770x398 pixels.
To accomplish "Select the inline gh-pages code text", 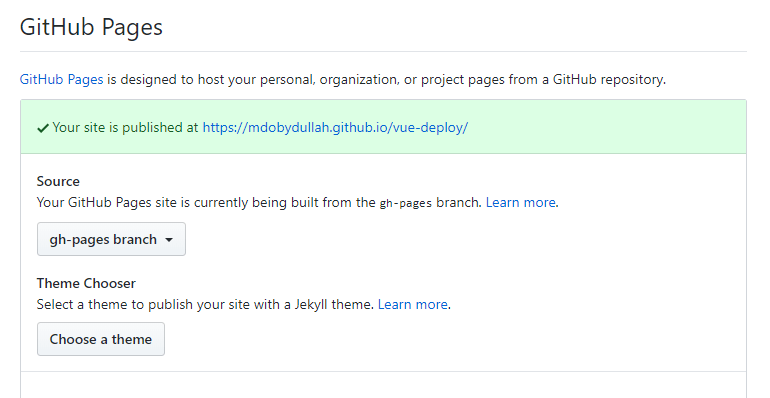I will click(406, 203).
